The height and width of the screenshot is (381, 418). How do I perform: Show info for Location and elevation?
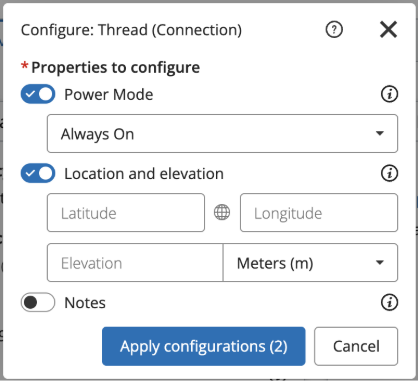[389, 173]
